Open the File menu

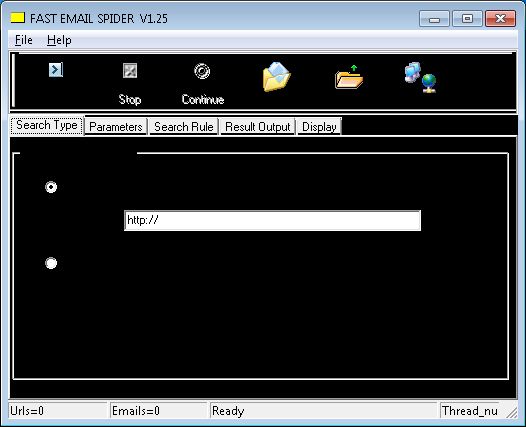pyautogui.click(x=24, y=40)
